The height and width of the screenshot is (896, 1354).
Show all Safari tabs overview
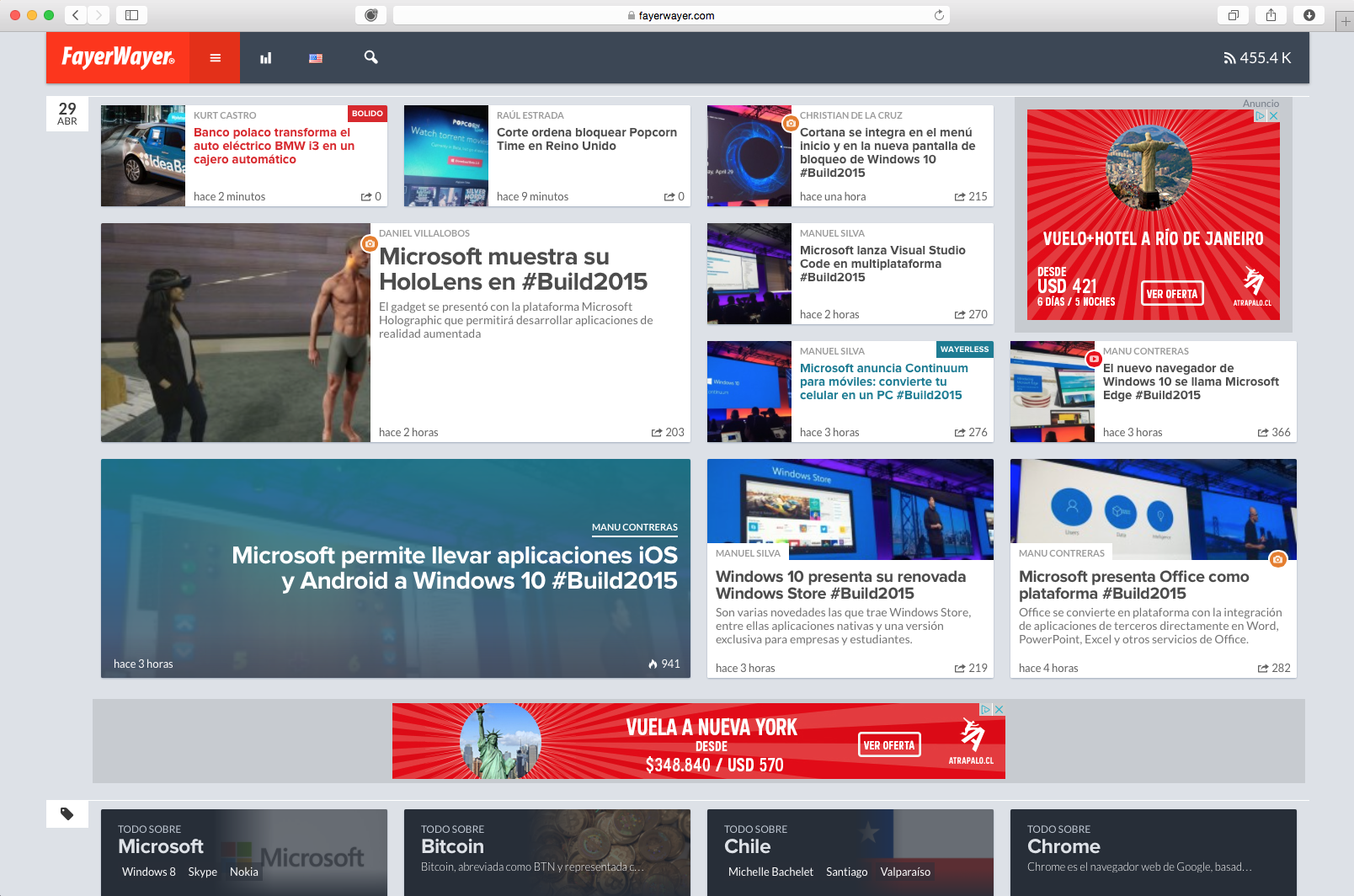(x=1233, y=15)
